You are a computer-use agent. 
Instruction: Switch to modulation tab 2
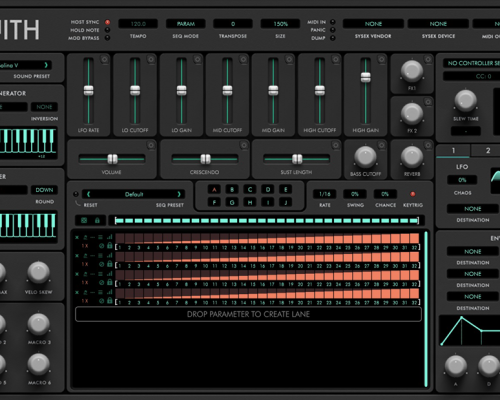point(487,151)
